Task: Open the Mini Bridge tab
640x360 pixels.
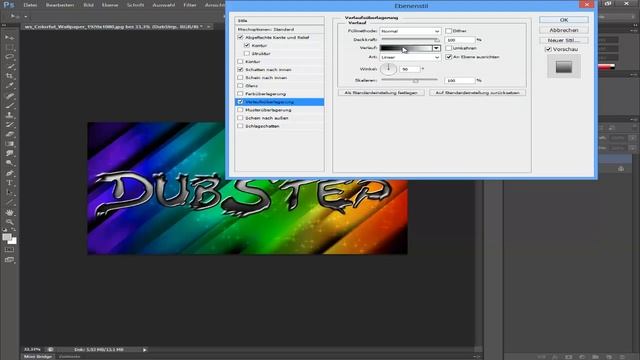Action: (x=38, y=357)
